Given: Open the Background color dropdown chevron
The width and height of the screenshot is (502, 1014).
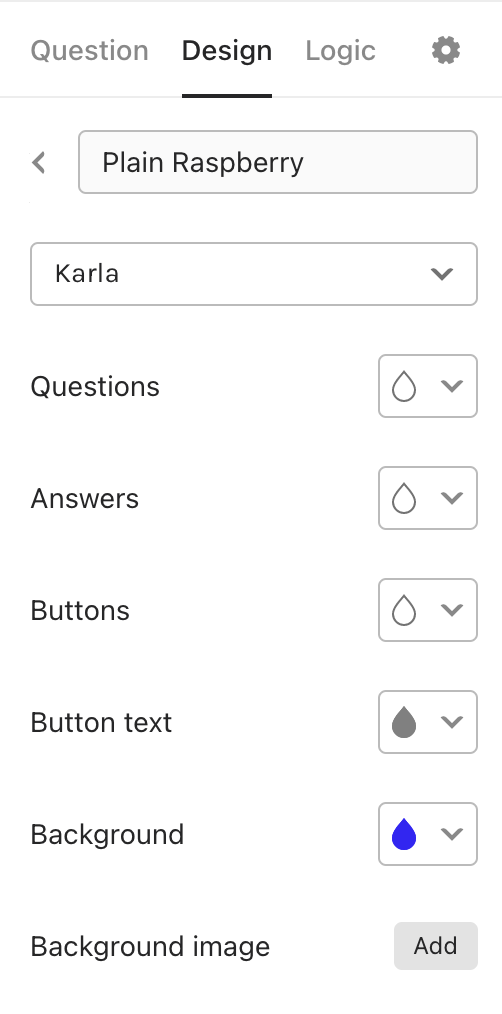Looking at the screenshot, I should (452, 834).
